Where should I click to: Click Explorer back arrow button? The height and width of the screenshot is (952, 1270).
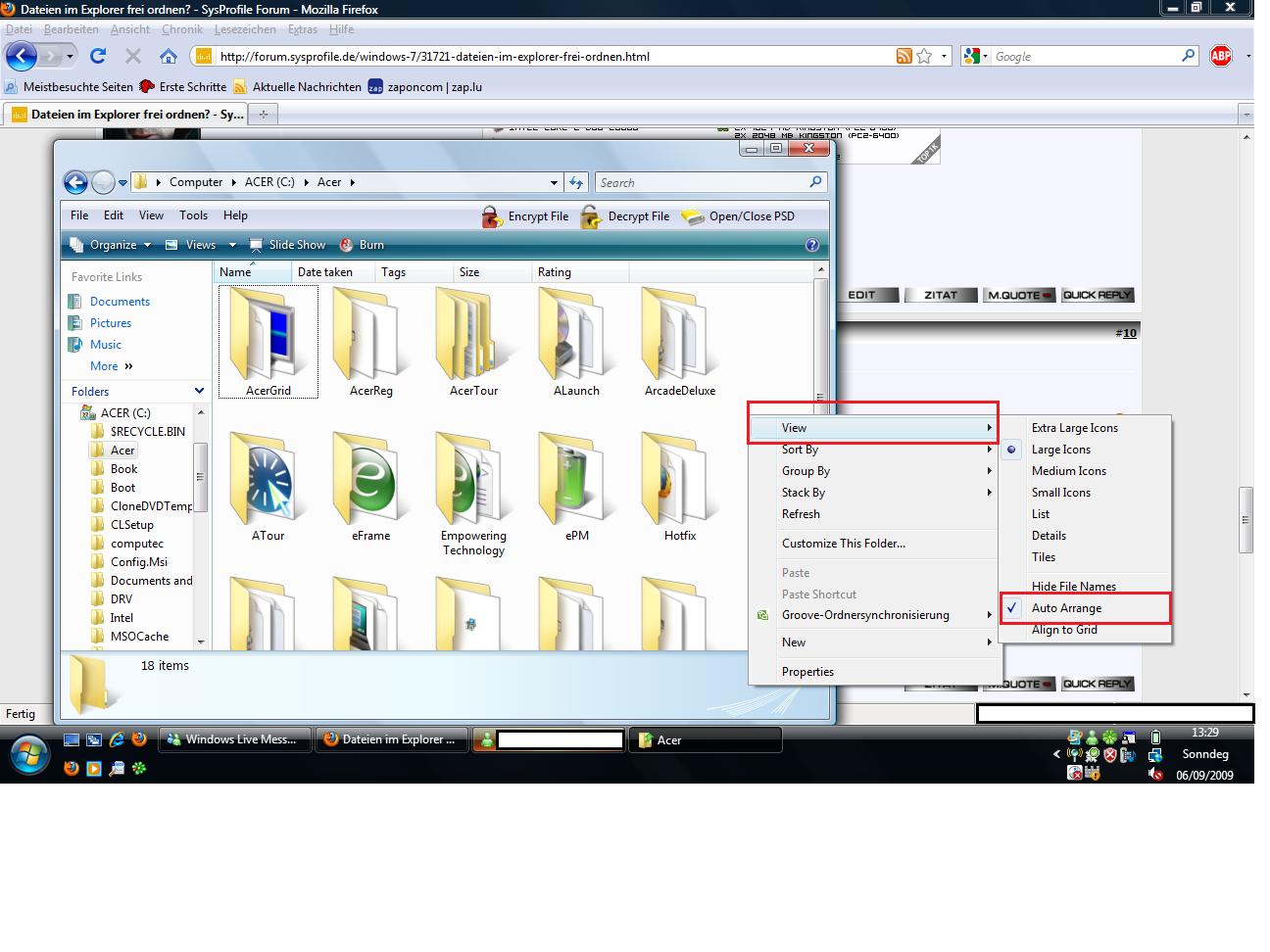coord(75,182)
